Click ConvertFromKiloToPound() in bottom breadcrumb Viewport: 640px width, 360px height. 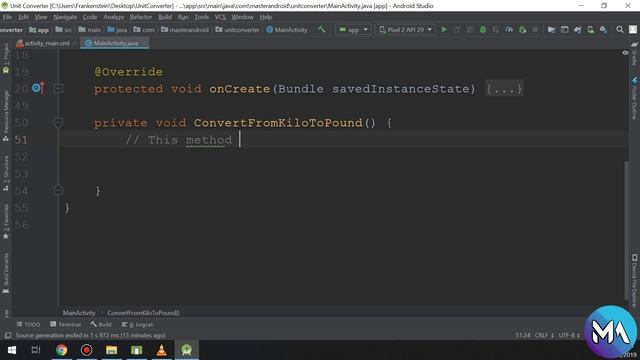pyautogui.click(x=143, y=313)
